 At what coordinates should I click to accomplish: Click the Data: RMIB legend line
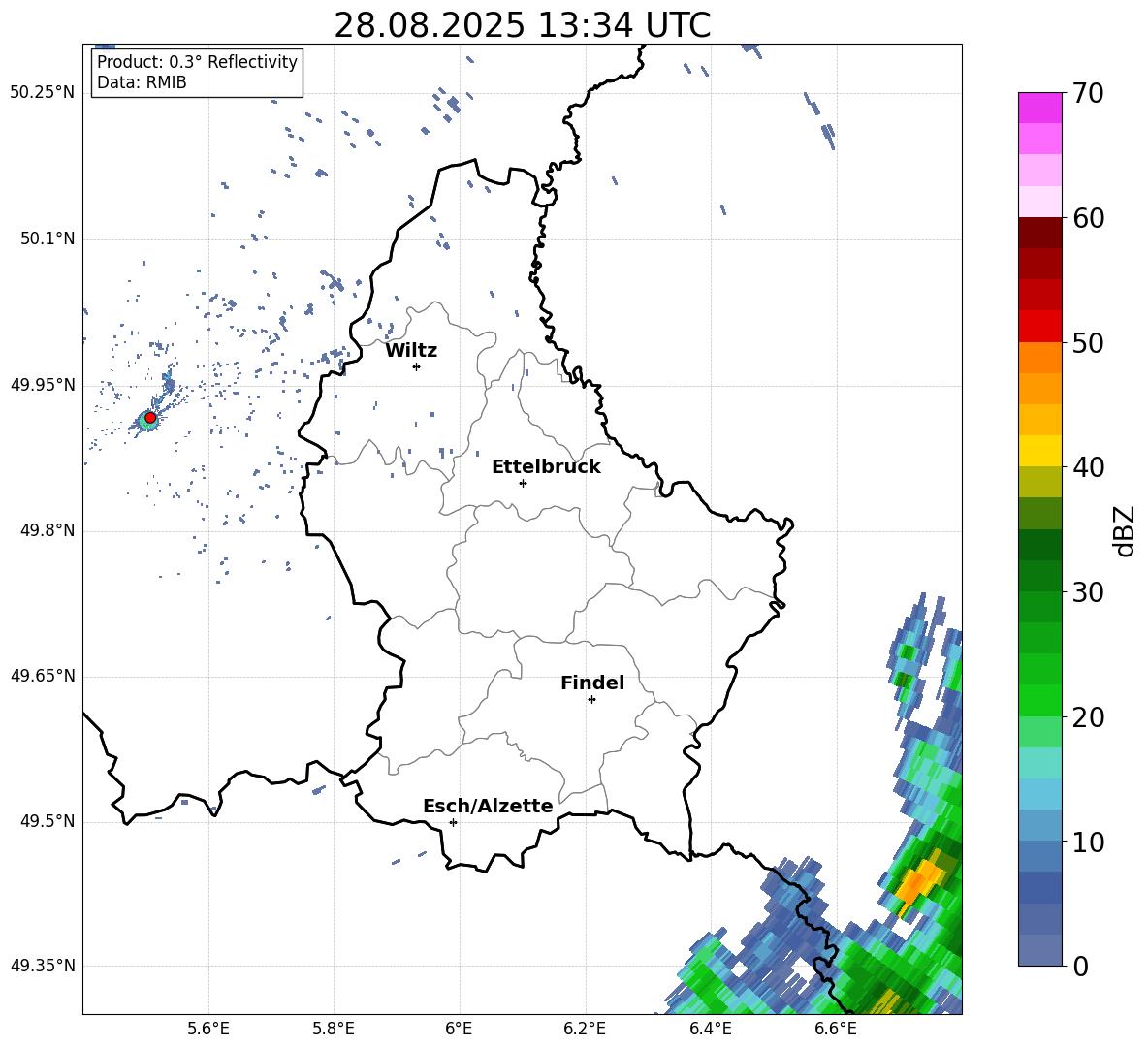(x=142, y=82)
